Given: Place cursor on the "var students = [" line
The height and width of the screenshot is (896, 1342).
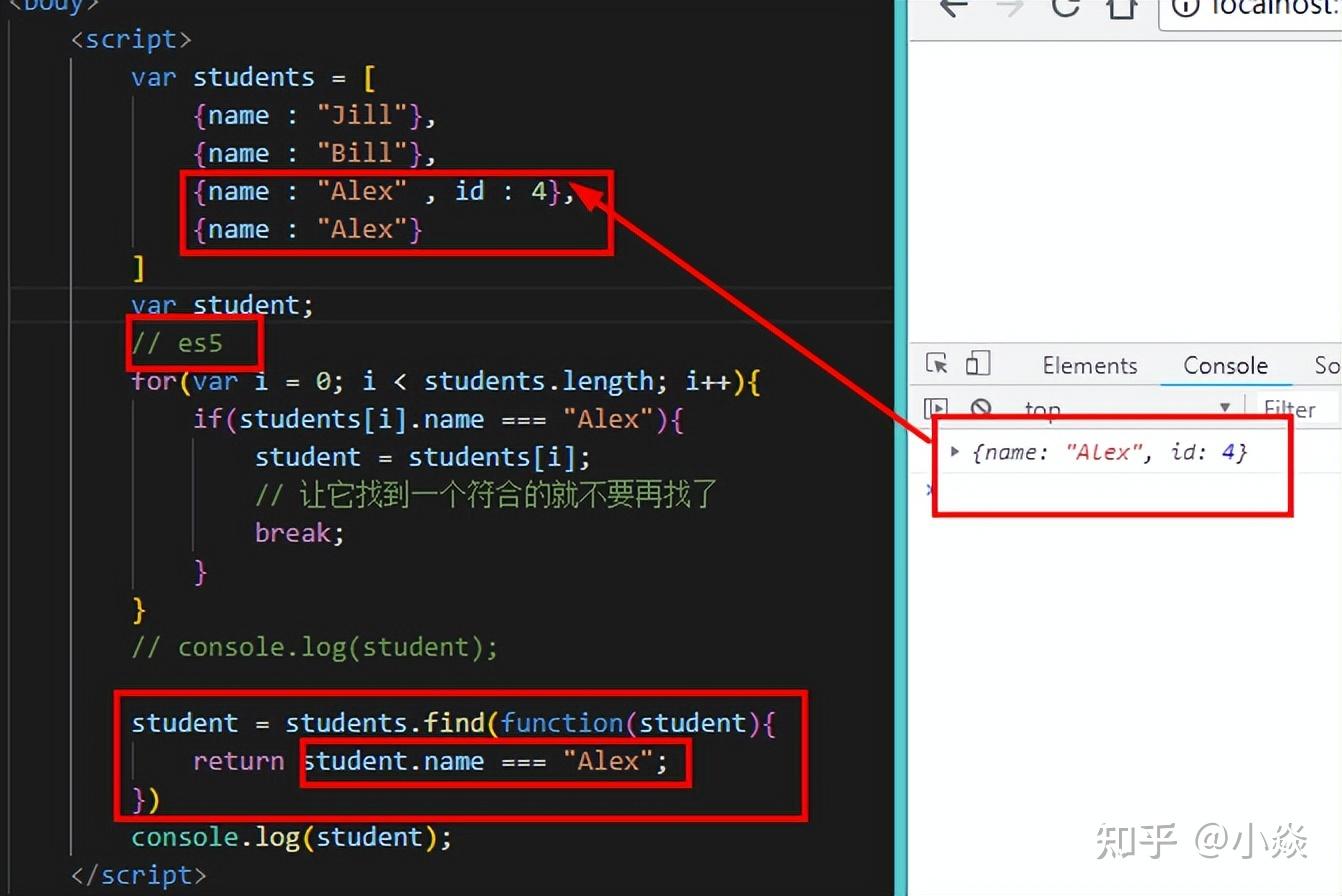Looking at the screenshot, I should tap(254, 77).
